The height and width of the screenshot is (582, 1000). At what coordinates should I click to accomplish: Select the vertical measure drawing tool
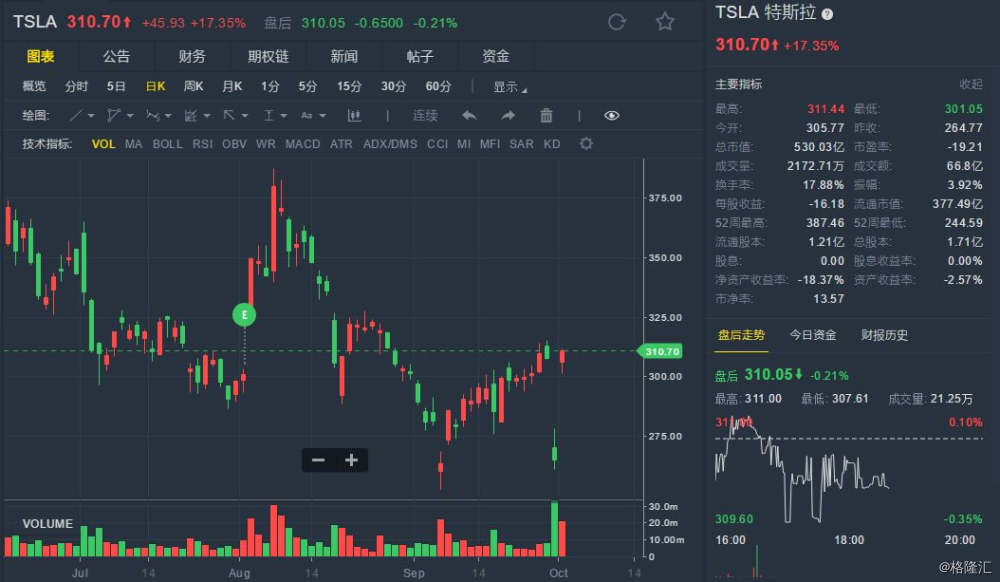pyautogui.click(x=268, y=115)
